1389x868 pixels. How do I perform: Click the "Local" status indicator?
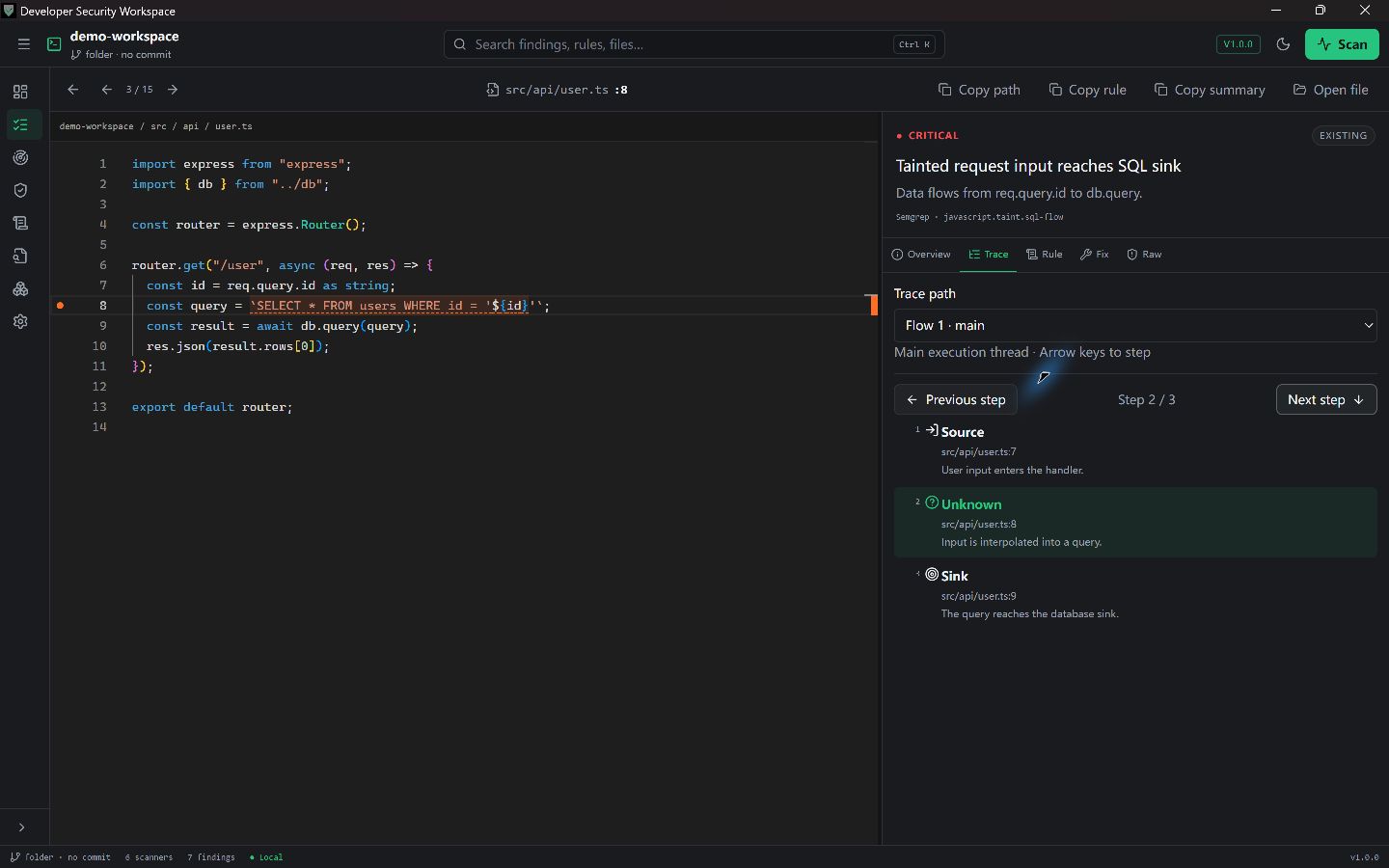click(267, 857)
